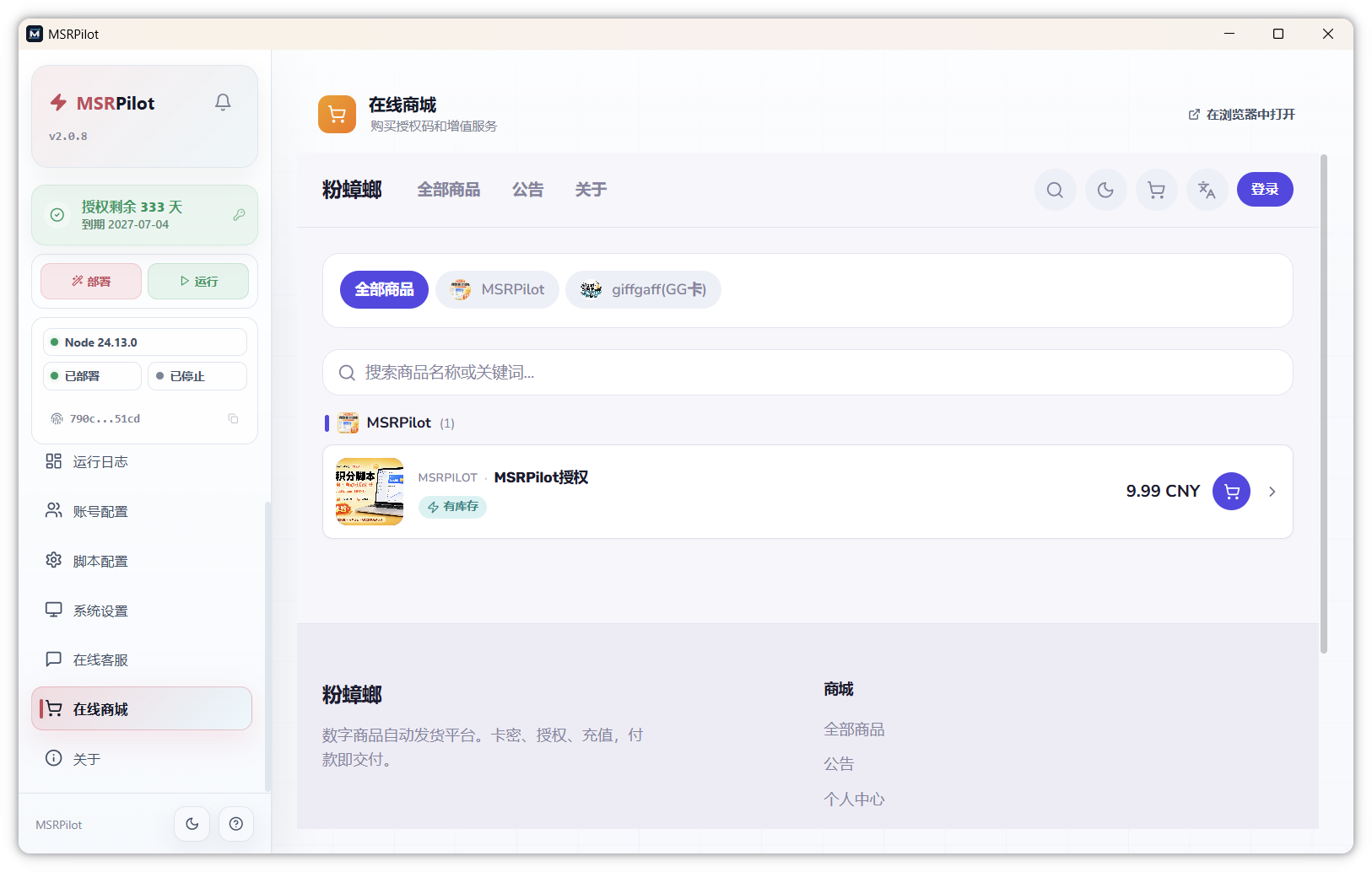Click the 授权剩余 333 天 license card
Viewport: 1372px width, 872px height.
[144, 215]
